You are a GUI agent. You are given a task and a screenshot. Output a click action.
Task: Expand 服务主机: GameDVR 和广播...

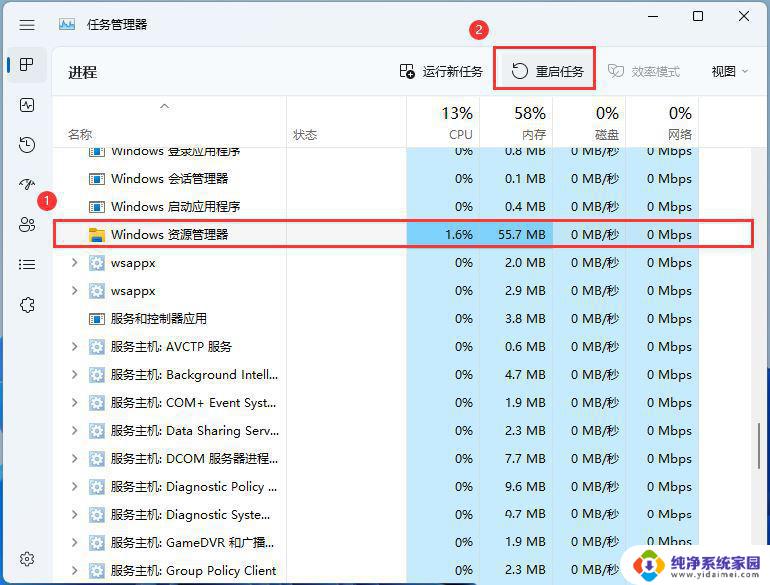pyautogui.click(x=74, y=543)
